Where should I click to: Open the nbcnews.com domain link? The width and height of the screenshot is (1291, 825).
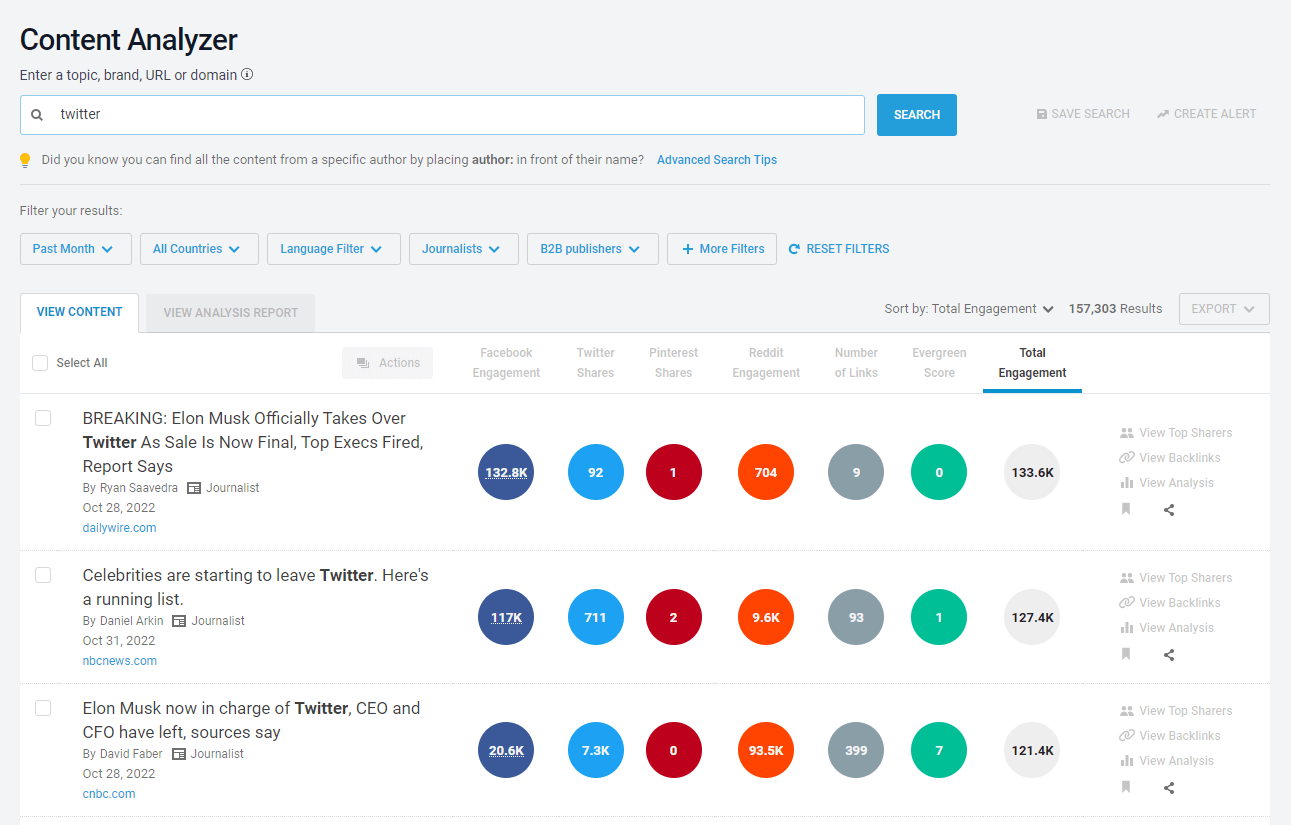pos(120,661)
